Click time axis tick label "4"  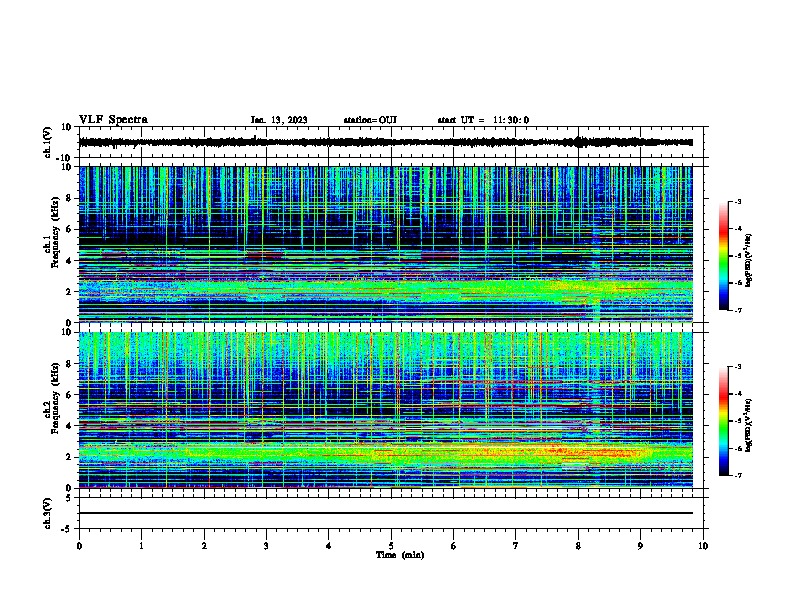329,546
